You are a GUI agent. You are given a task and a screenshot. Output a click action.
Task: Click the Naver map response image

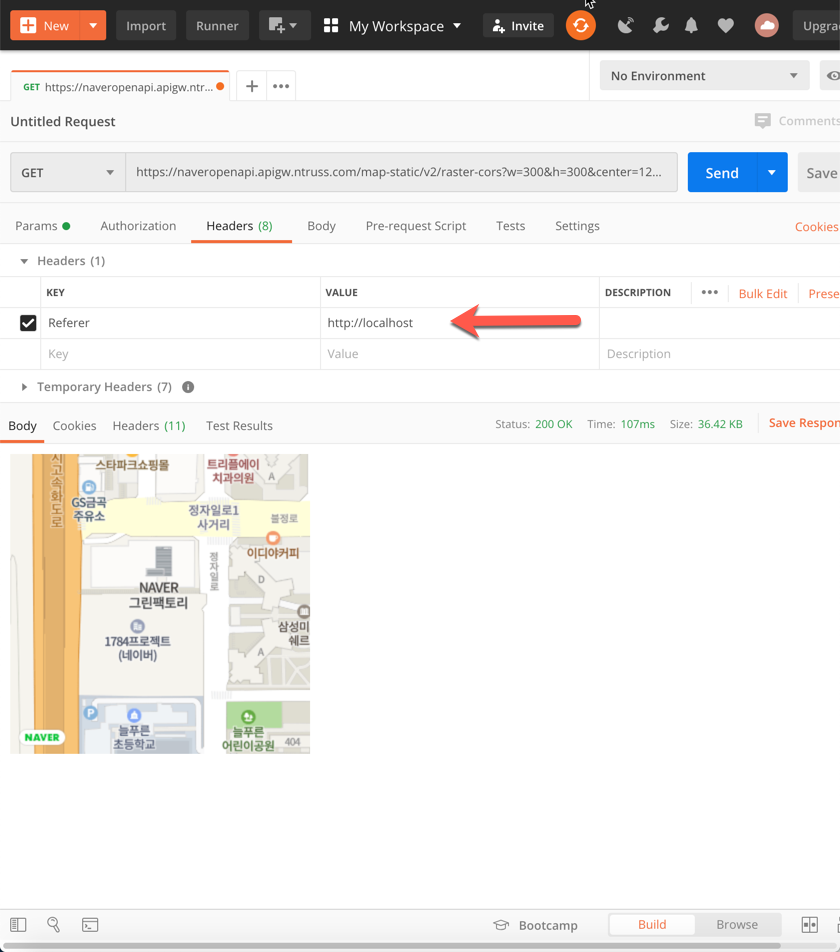click(x=160, y=604)
